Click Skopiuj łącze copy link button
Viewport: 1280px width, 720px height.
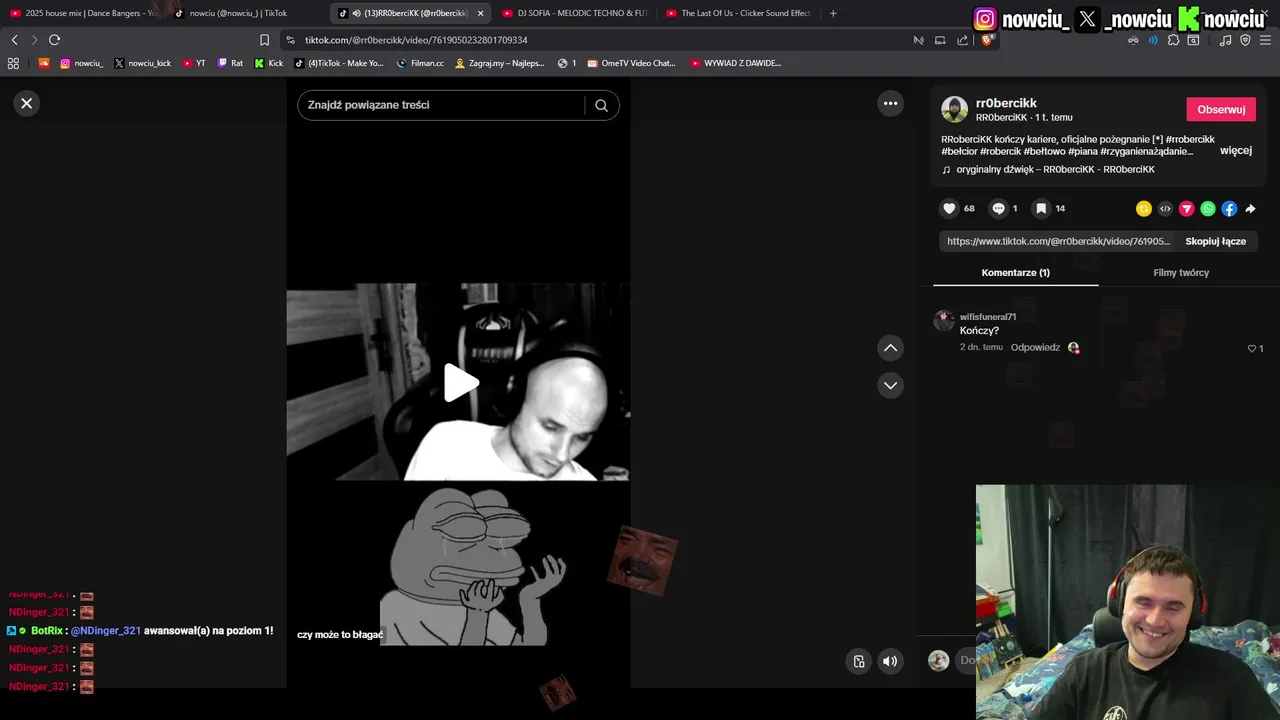point(1215,241)
